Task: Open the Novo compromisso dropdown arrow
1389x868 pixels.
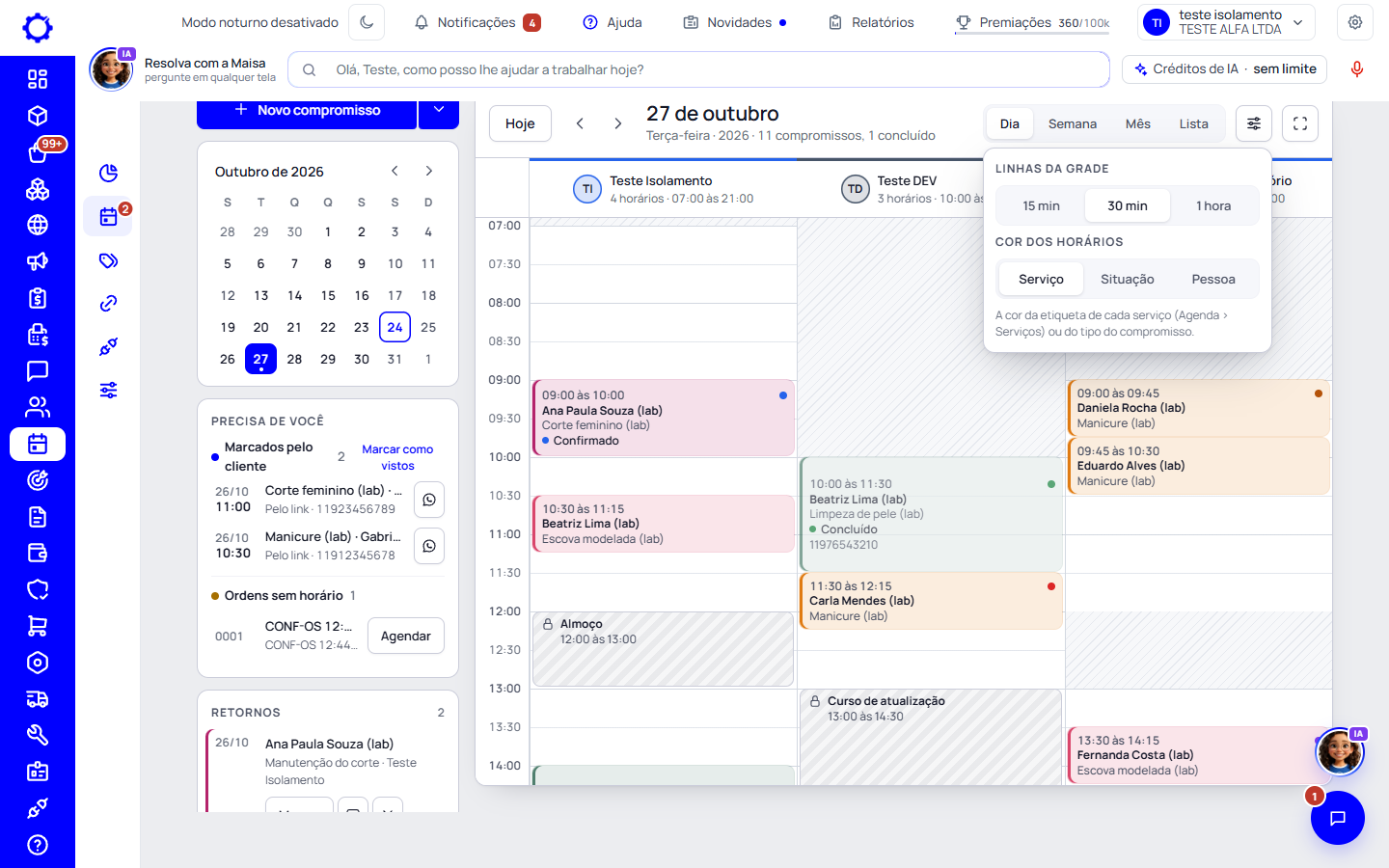Action: [439, 111]
